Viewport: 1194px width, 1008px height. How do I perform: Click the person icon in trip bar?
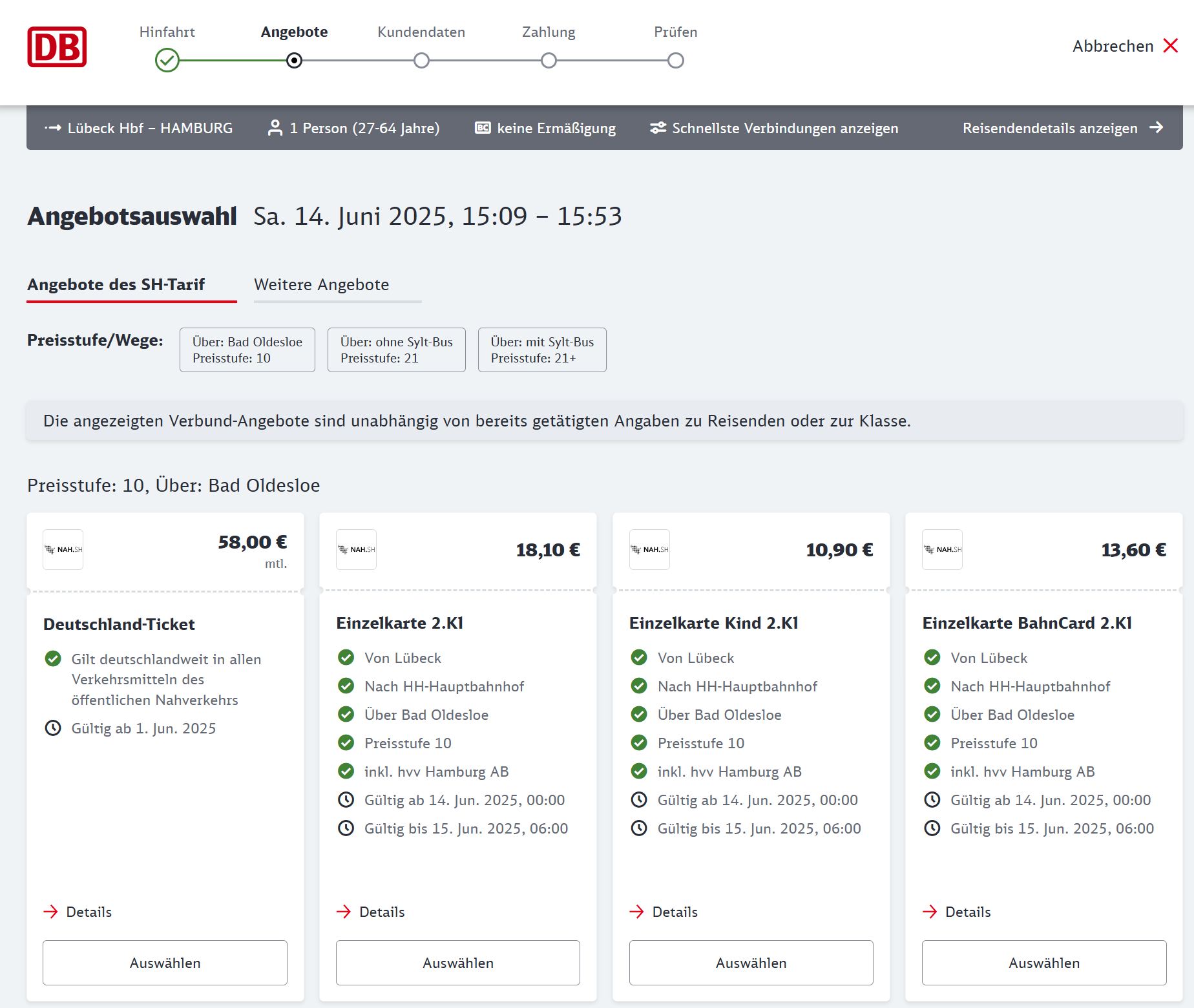(275, 128)
